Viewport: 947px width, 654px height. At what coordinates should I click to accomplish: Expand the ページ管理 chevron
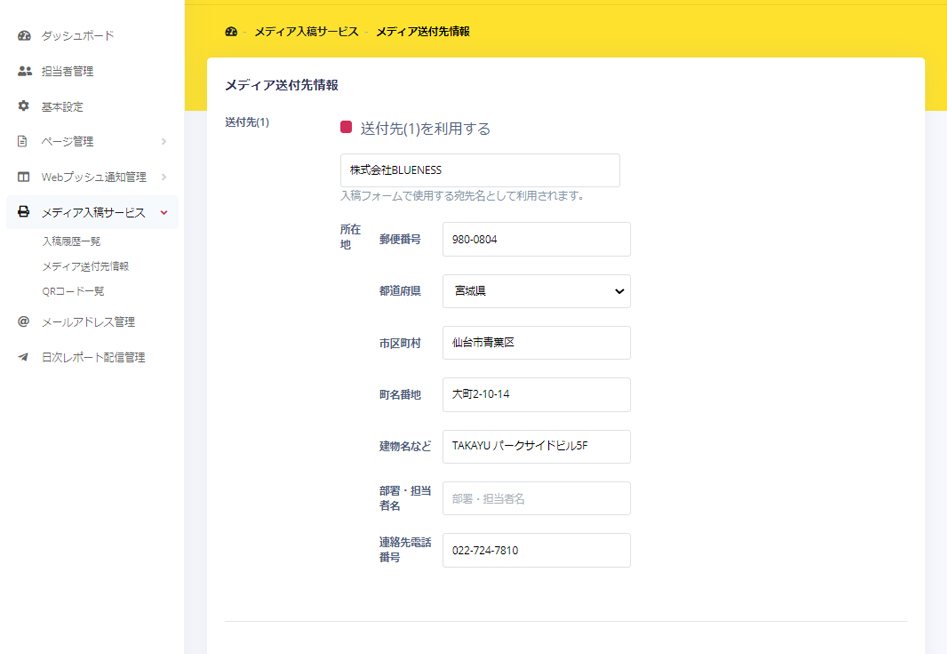click(x=164, y=141)
